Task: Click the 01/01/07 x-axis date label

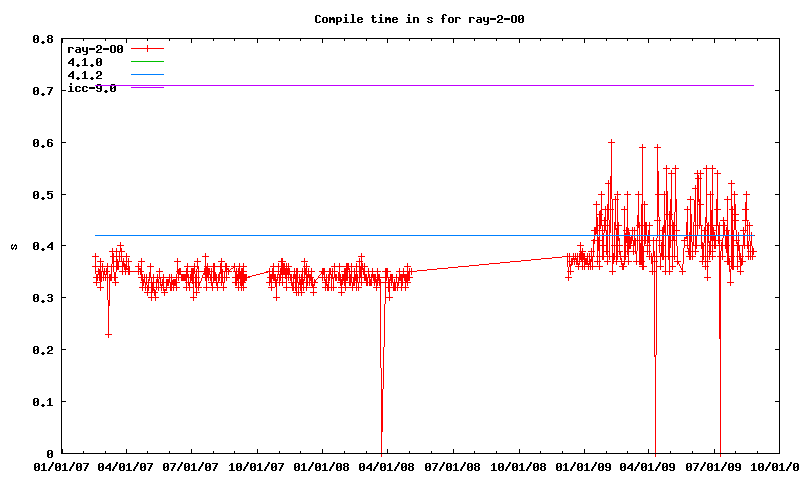Action: tap(61, 466)
